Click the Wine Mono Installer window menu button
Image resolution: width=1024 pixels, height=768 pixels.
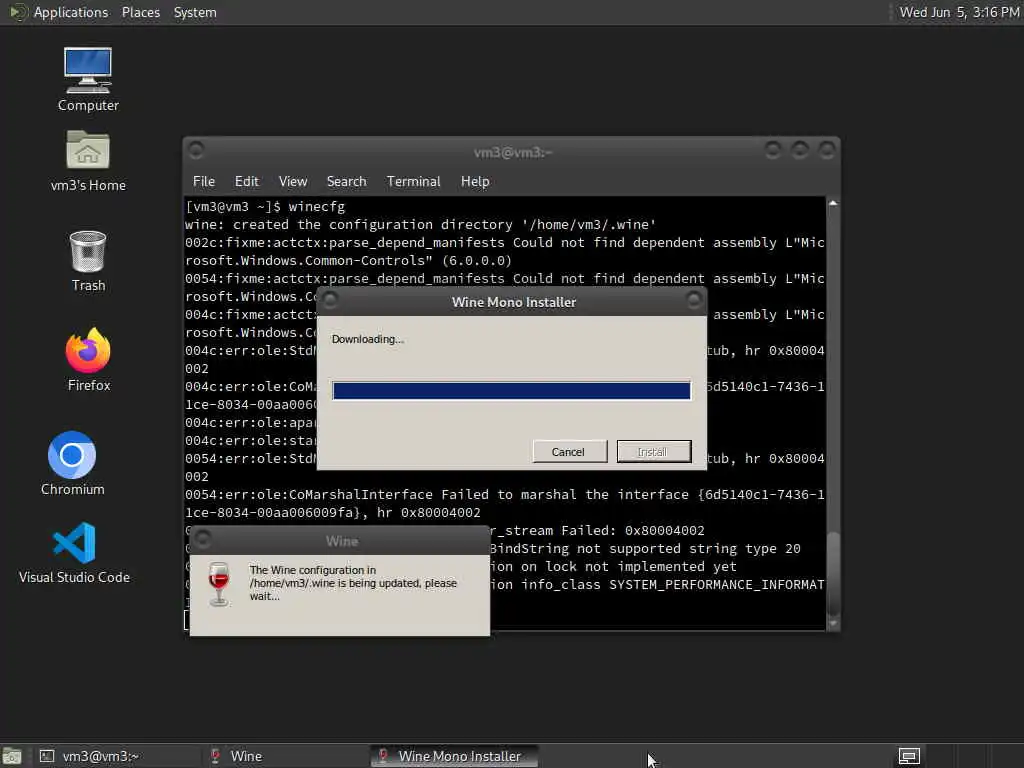[330, 300]
